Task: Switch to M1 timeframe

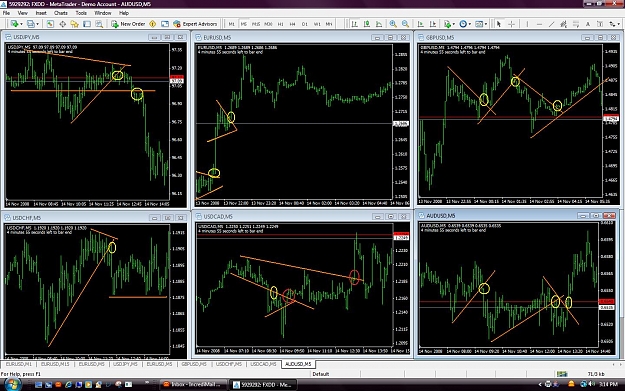Action: (232, 24)
